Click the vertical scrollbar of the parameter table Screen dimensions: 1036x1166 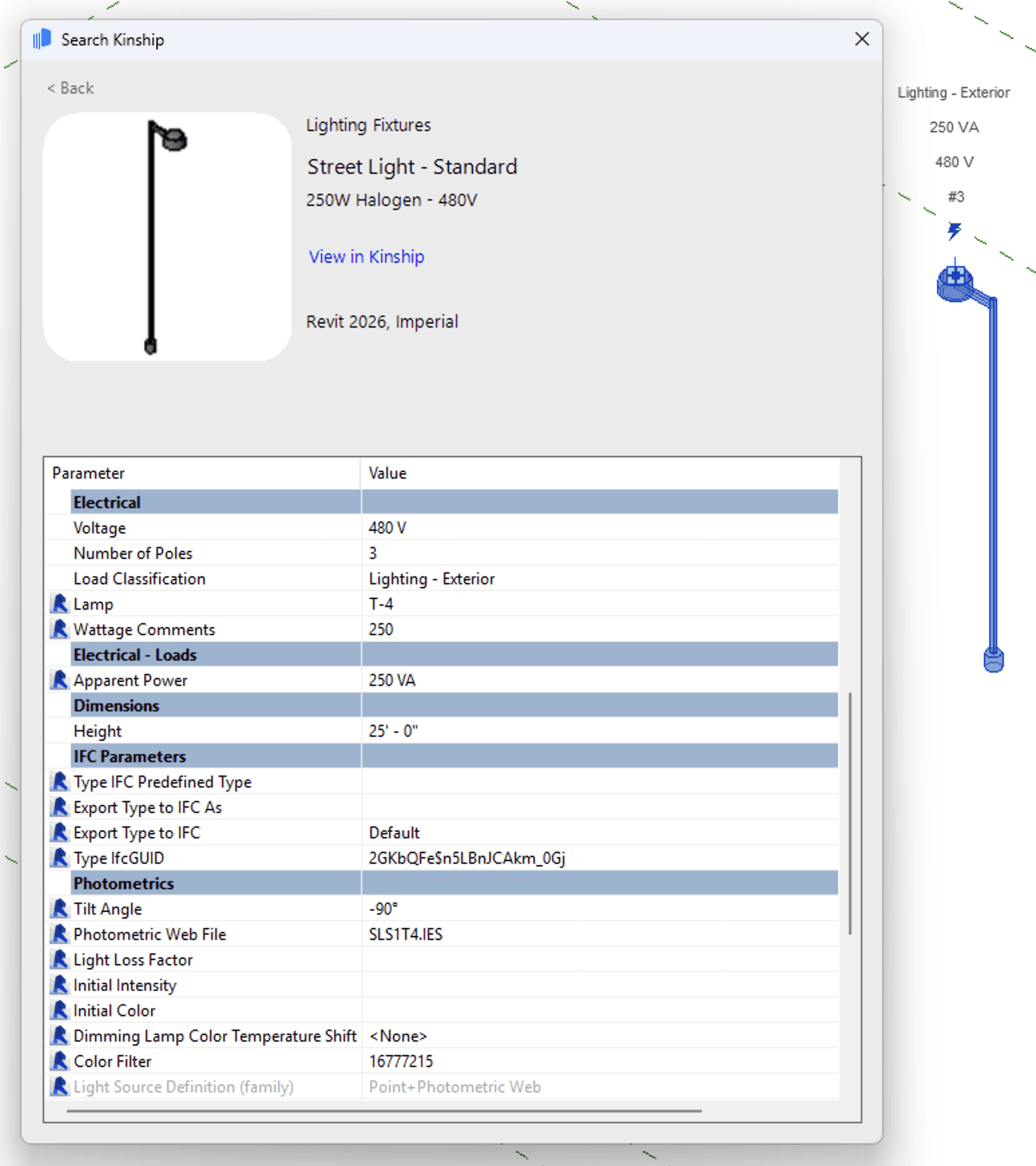[850, 814]
